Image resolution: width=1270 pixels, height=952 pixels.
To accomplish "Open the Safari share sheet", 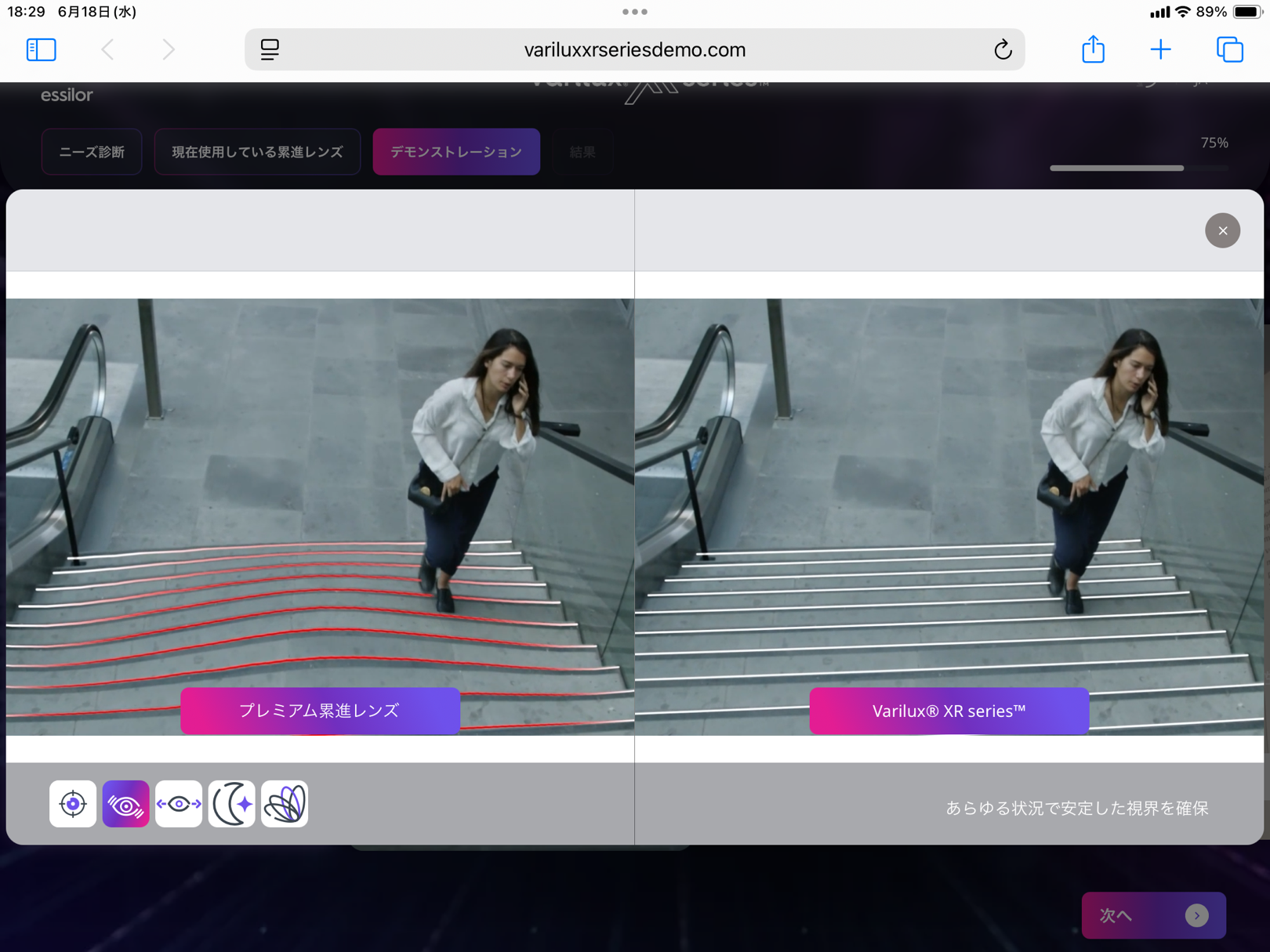I will tap(1093, 49).
